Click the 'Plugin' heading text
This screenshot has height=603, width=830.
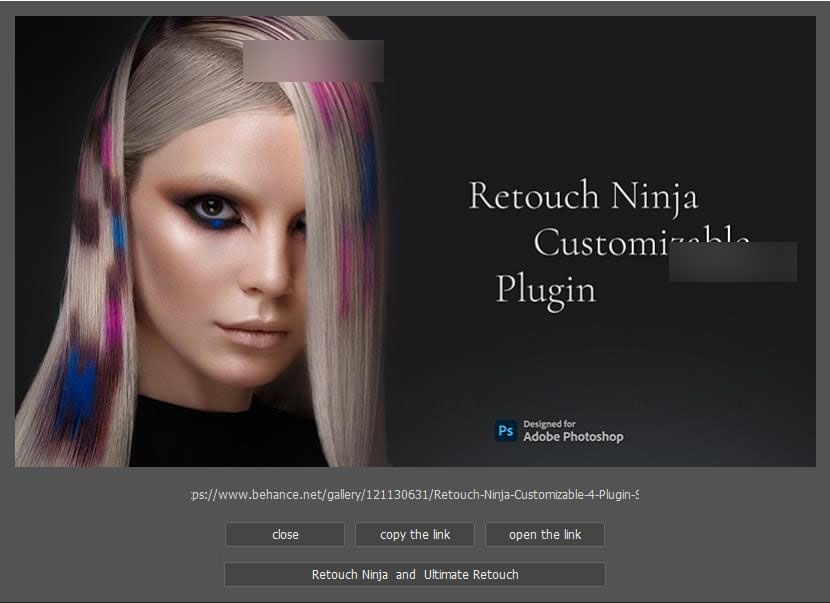[547, 290]
